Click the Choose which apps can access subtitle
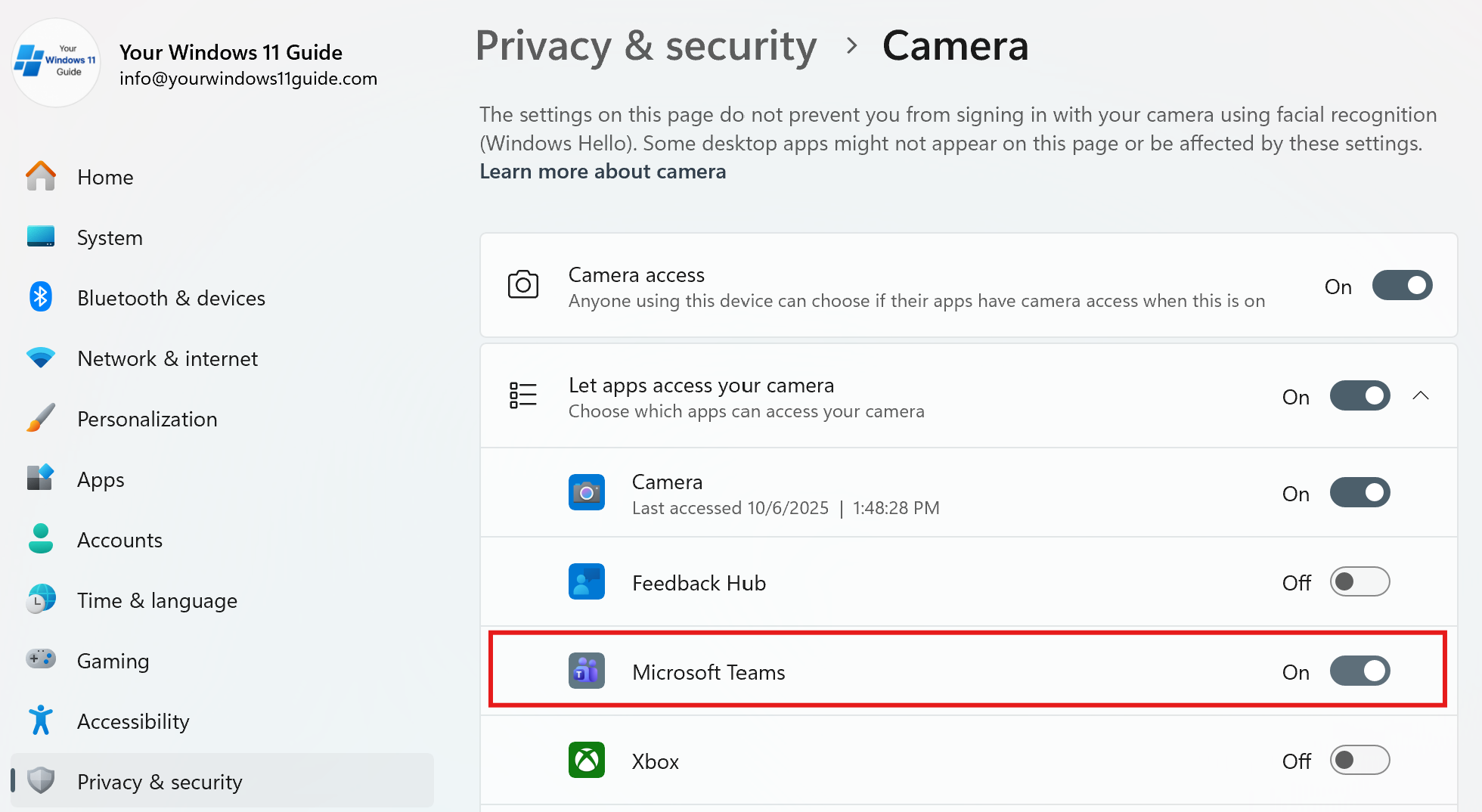 [x=746, y=411]
